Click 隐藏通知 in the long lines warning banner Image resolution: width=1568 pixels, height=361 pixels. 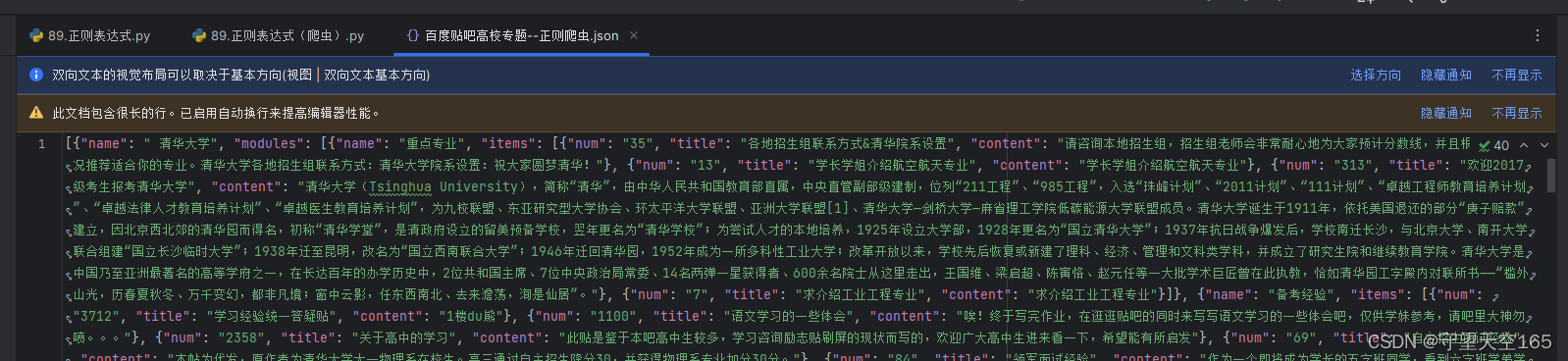(1446, 113)
